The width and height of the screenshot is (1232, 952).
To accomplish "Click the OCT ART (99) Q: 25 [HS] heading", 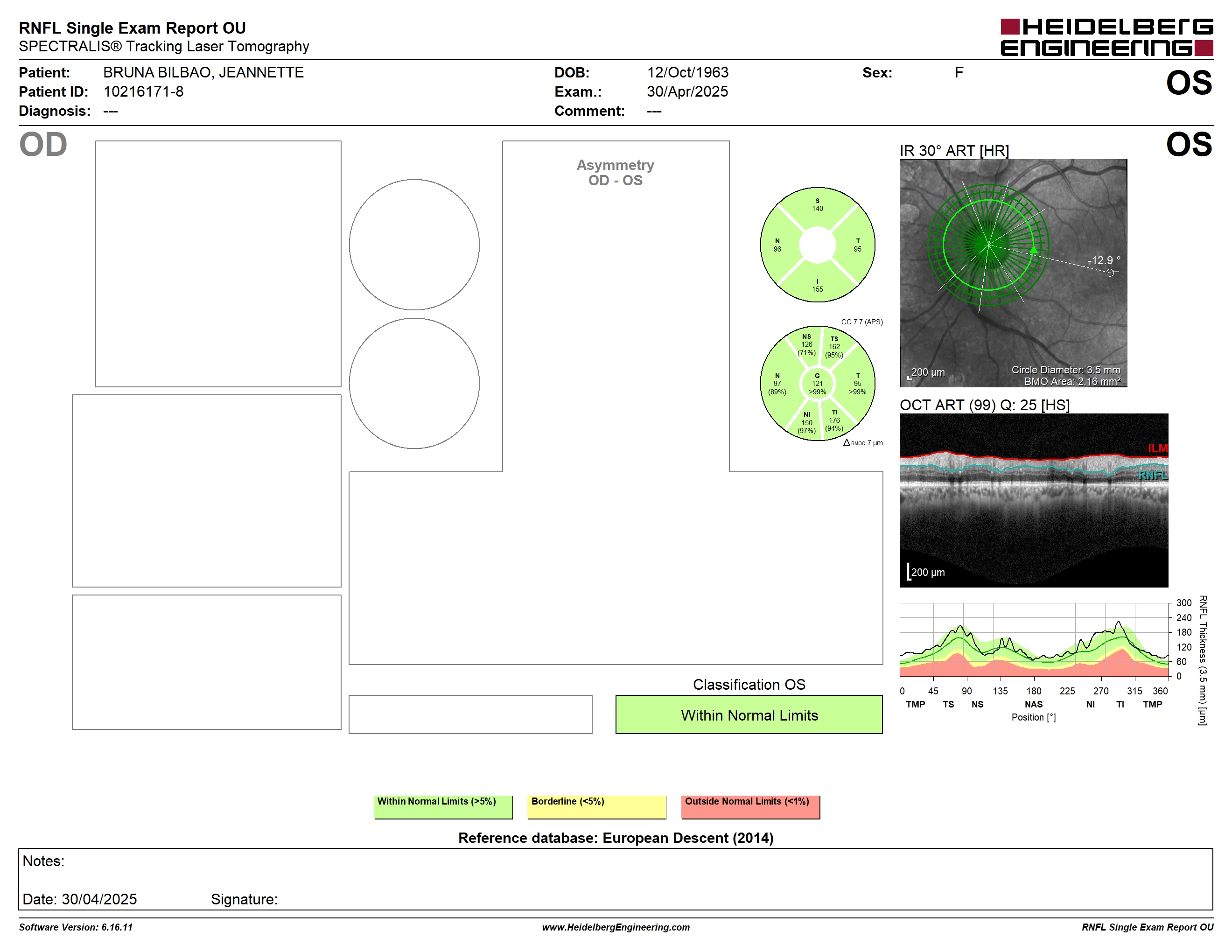I will pos(984,405).
